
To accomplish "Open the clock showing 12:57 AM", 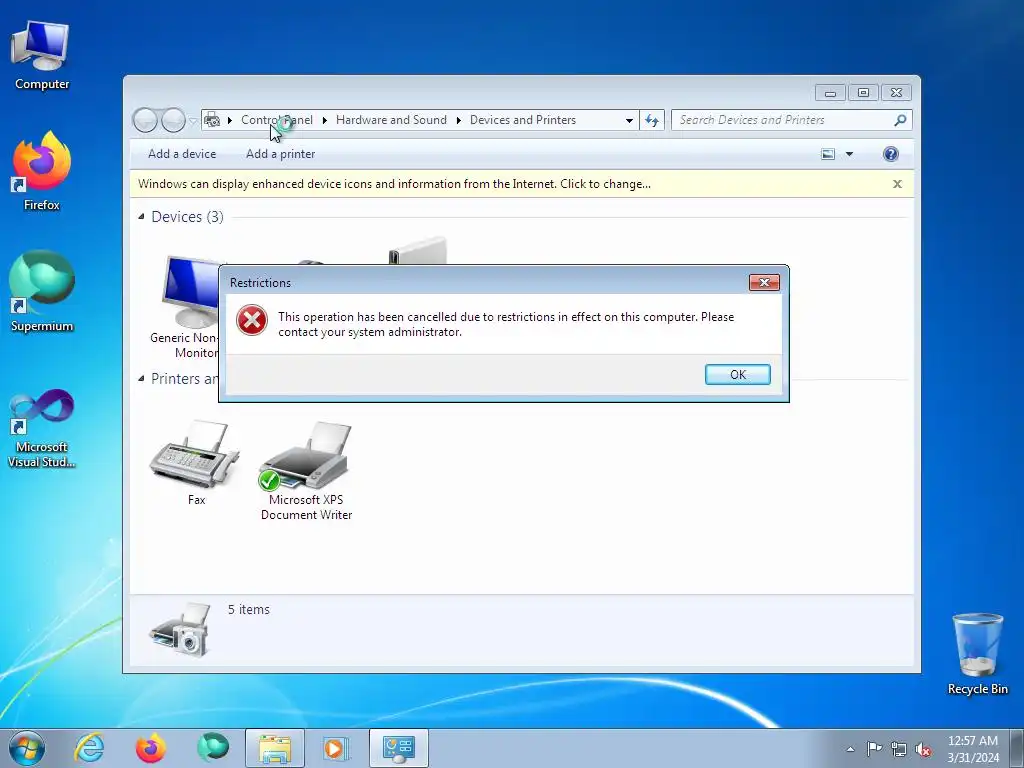I will (973, 749).
